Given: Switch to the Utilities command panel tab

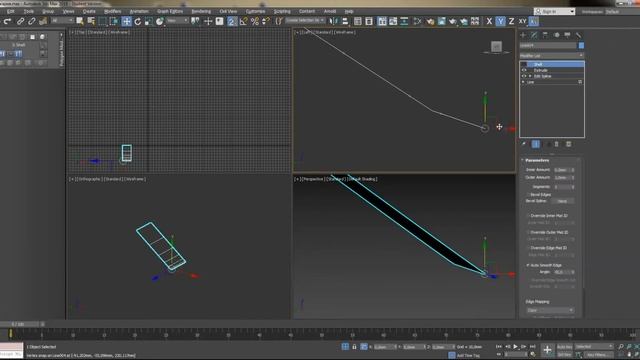Looking at the screenshot, I should pos(578,35).
